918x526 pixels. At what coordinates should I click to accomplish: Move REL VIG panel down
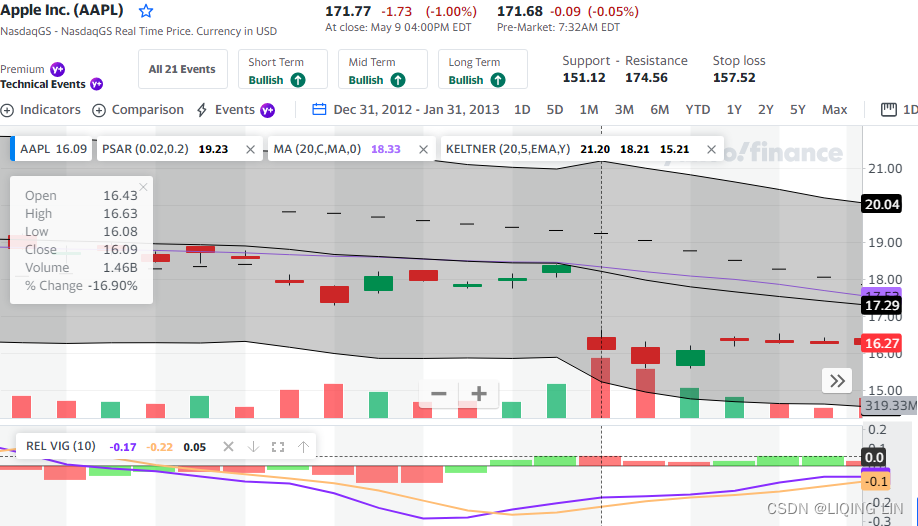click(254, 447)
